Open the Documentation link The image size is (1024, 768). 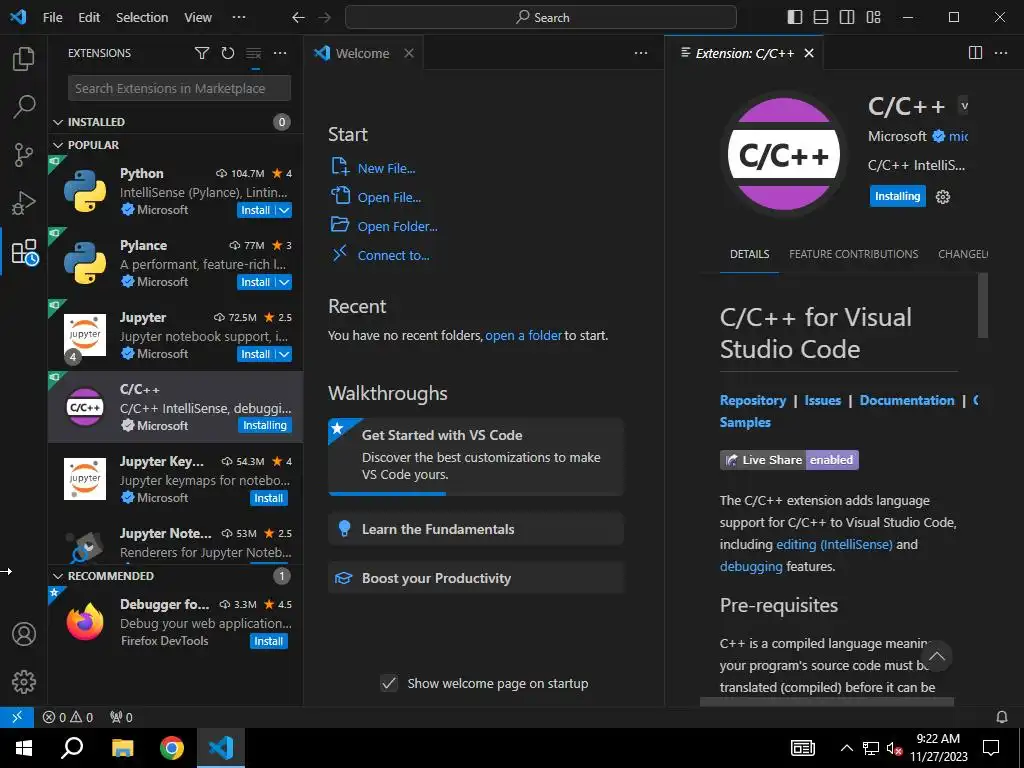pyautogui.click(x=906, y=400)
